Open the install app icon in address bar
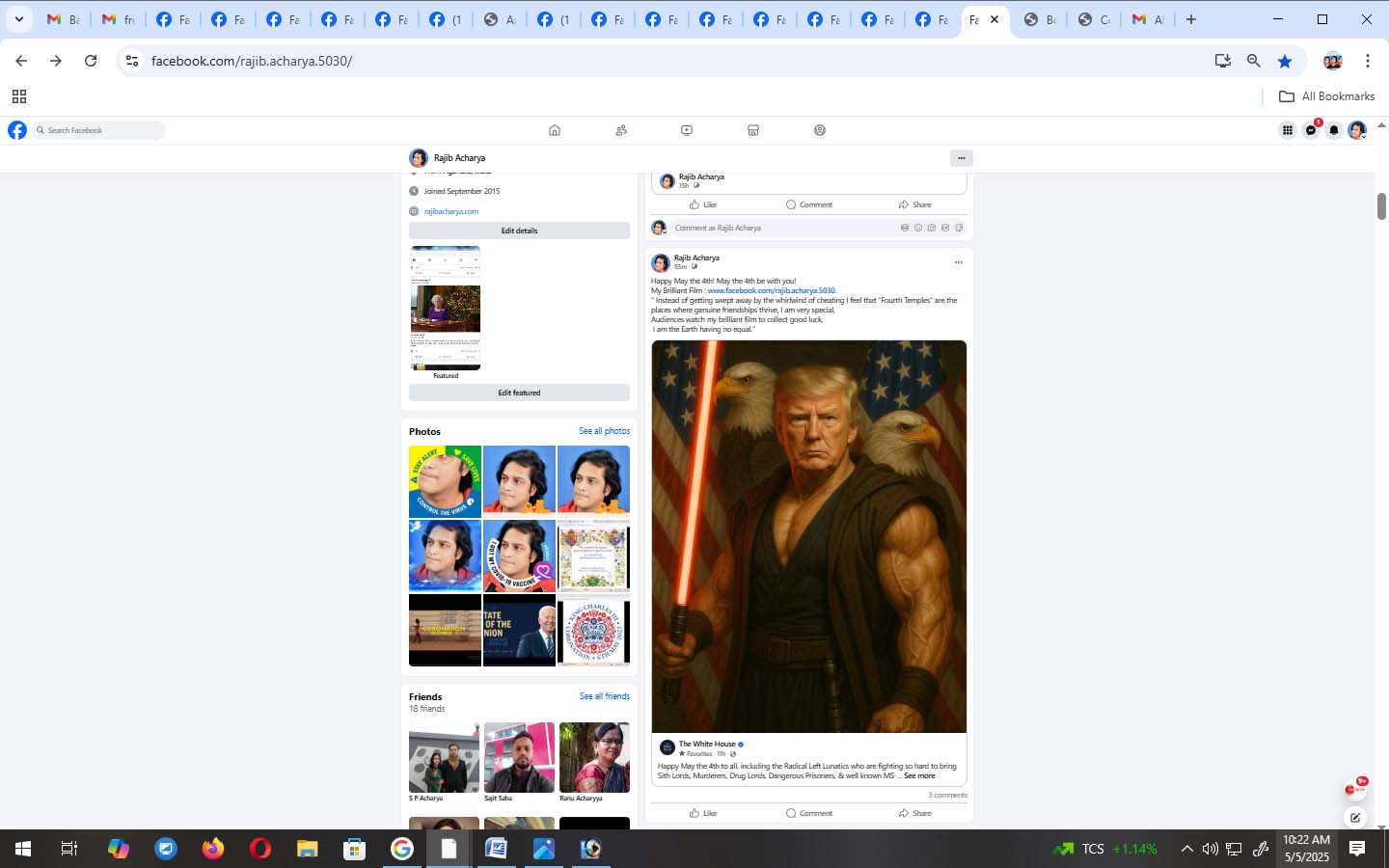This screenshot has height=868, width=1389. [1223, 61]
